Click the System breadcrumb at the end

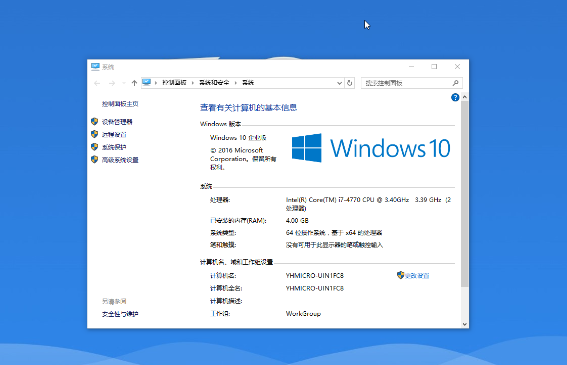(248, 83)
